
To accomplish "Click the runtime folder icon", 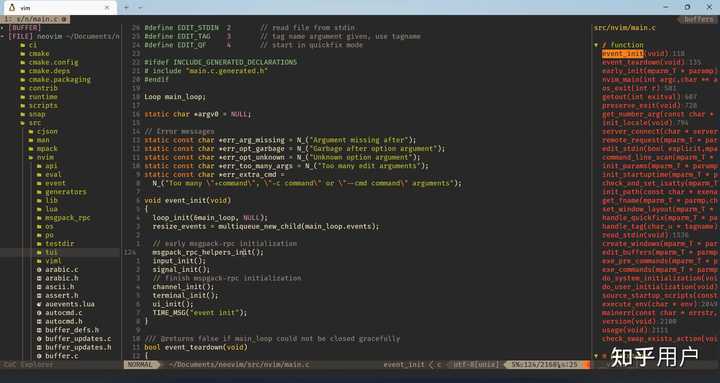I will (22, 97).
